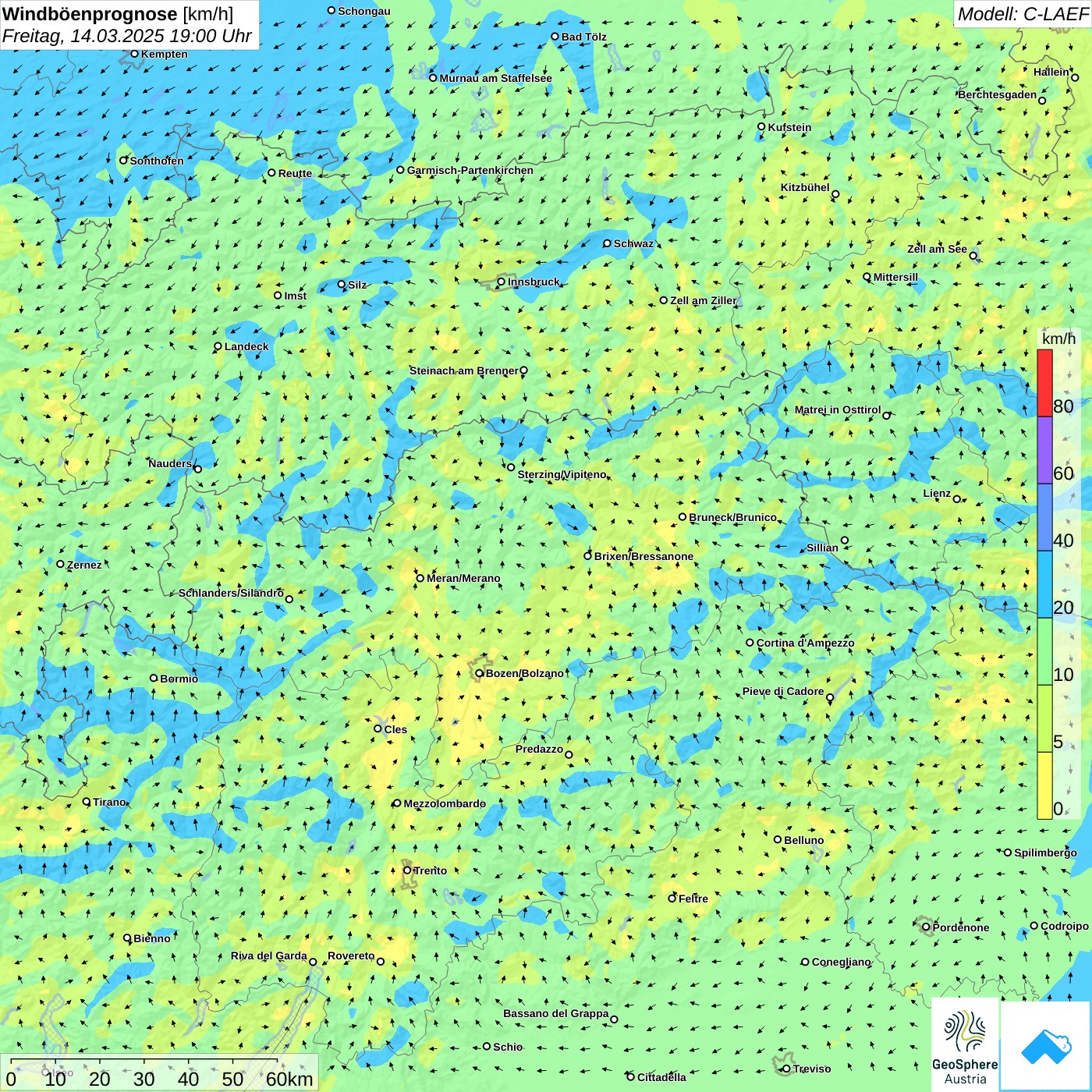The height and width of the screenshot is (1092, 1092).
Task: Click the Landeck city label
Action: [246, 346]
